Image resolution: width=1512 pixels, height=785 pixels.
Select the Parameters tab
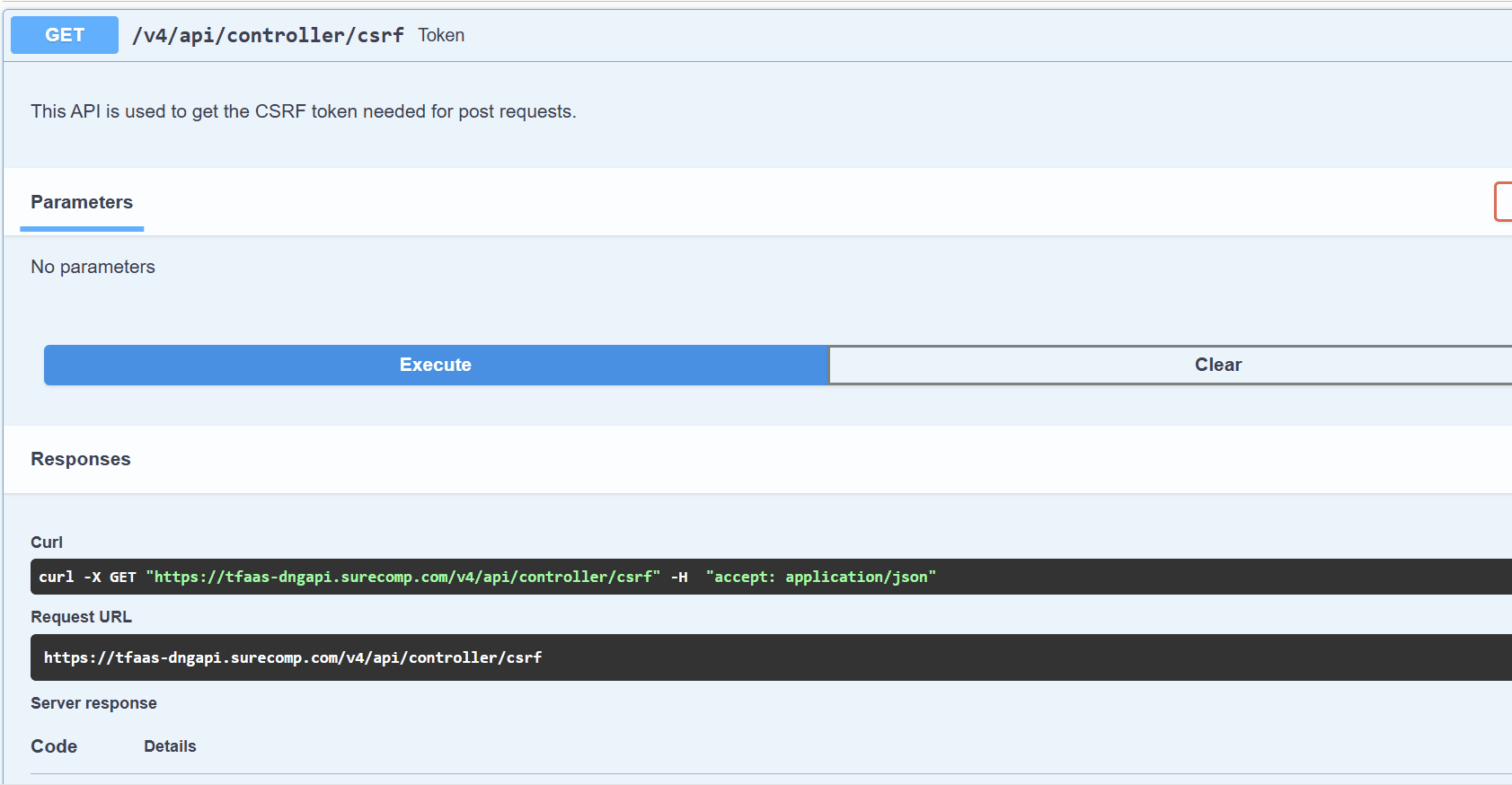click(x=82, y=202)
